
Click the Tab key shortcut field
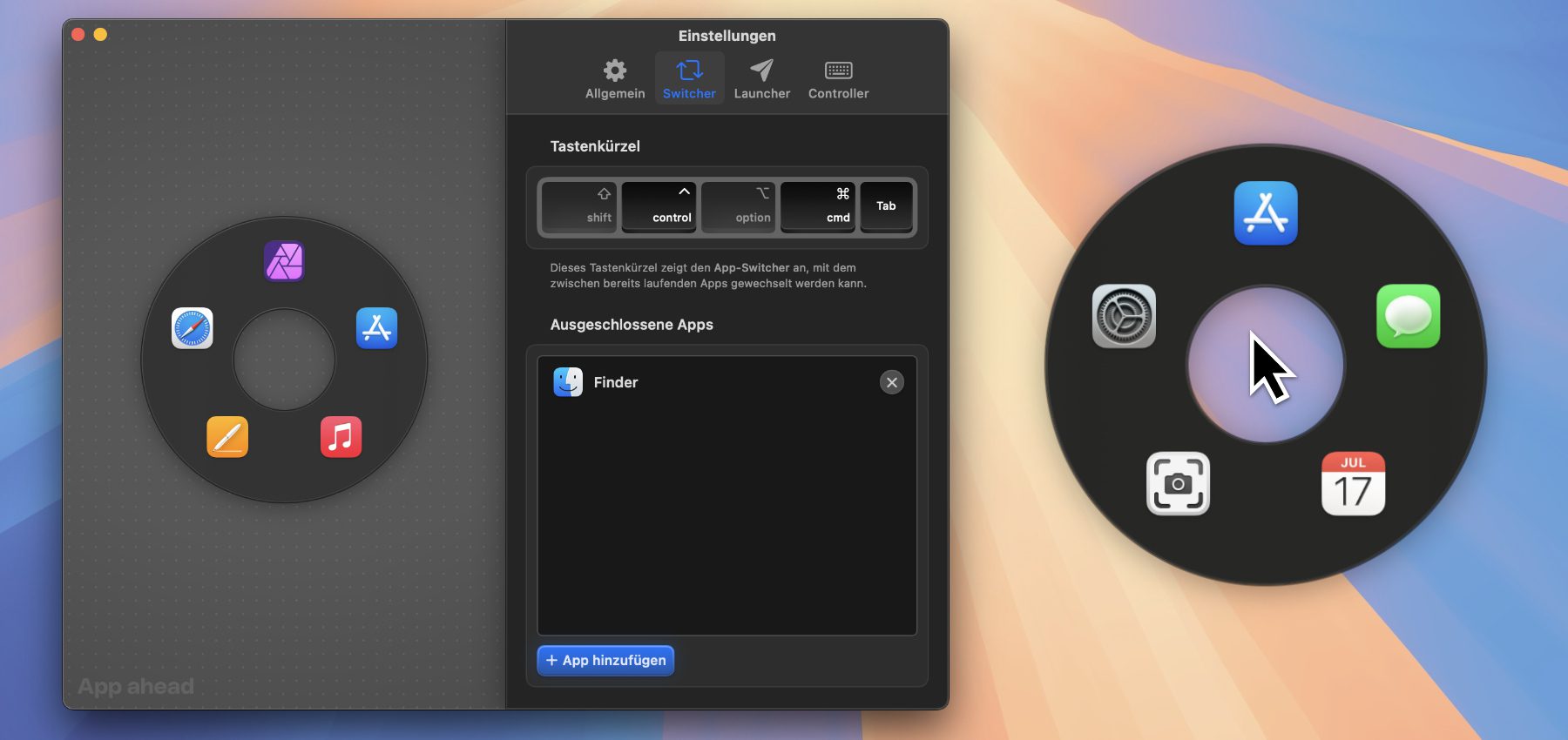[x=886, y=206]
